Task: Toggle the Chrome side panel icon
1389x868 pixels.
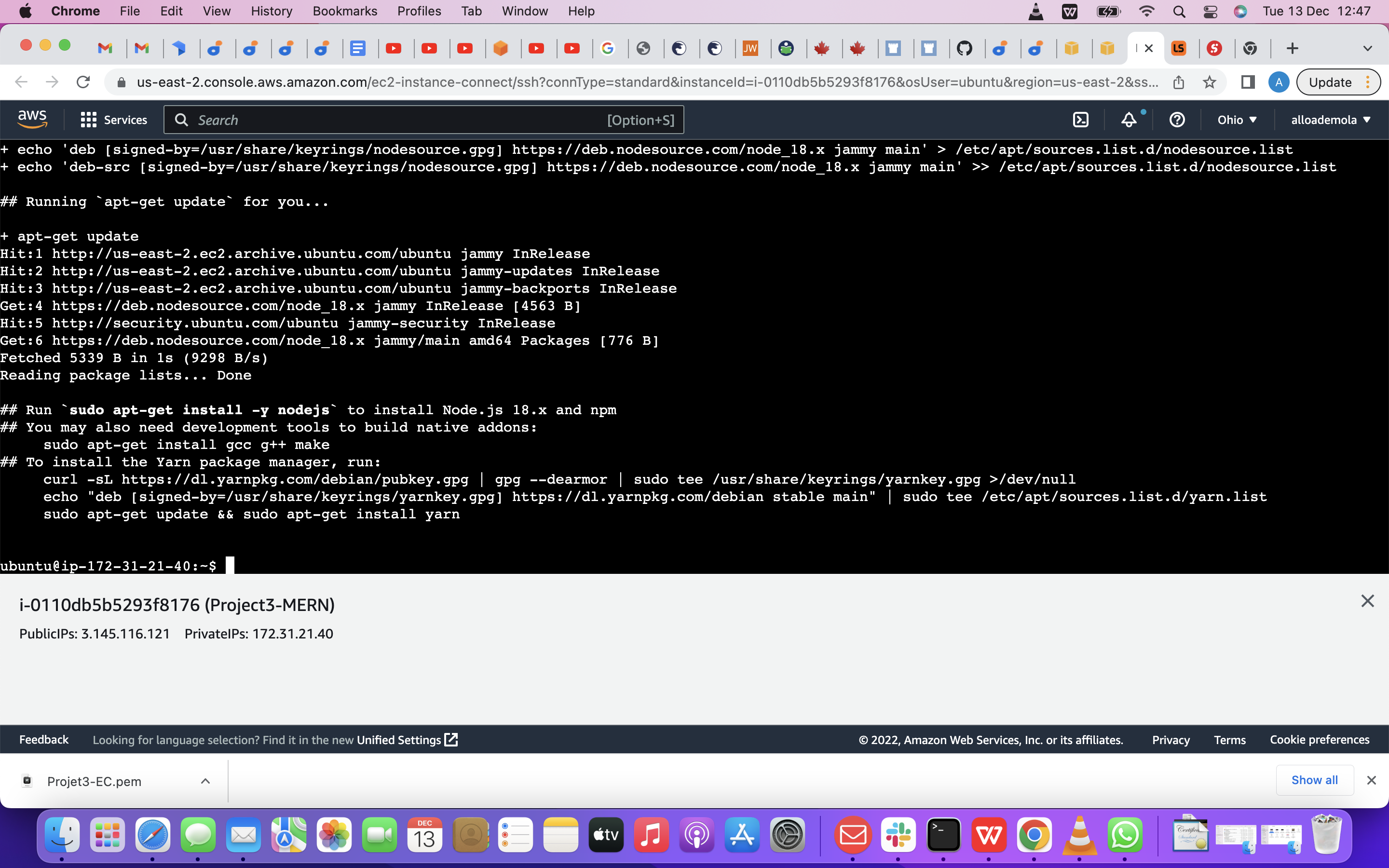Action: [x=1247, y=82]
